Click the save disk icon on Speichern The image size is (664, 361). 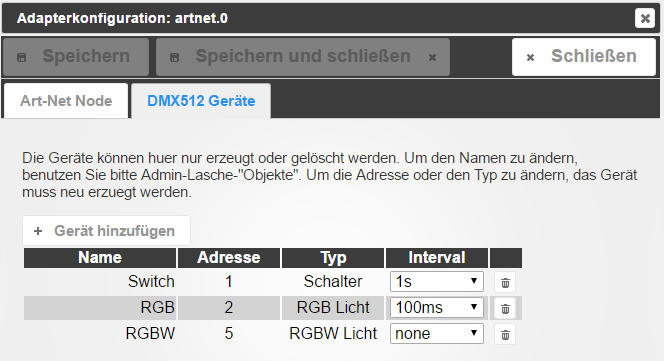pos(22,57)
